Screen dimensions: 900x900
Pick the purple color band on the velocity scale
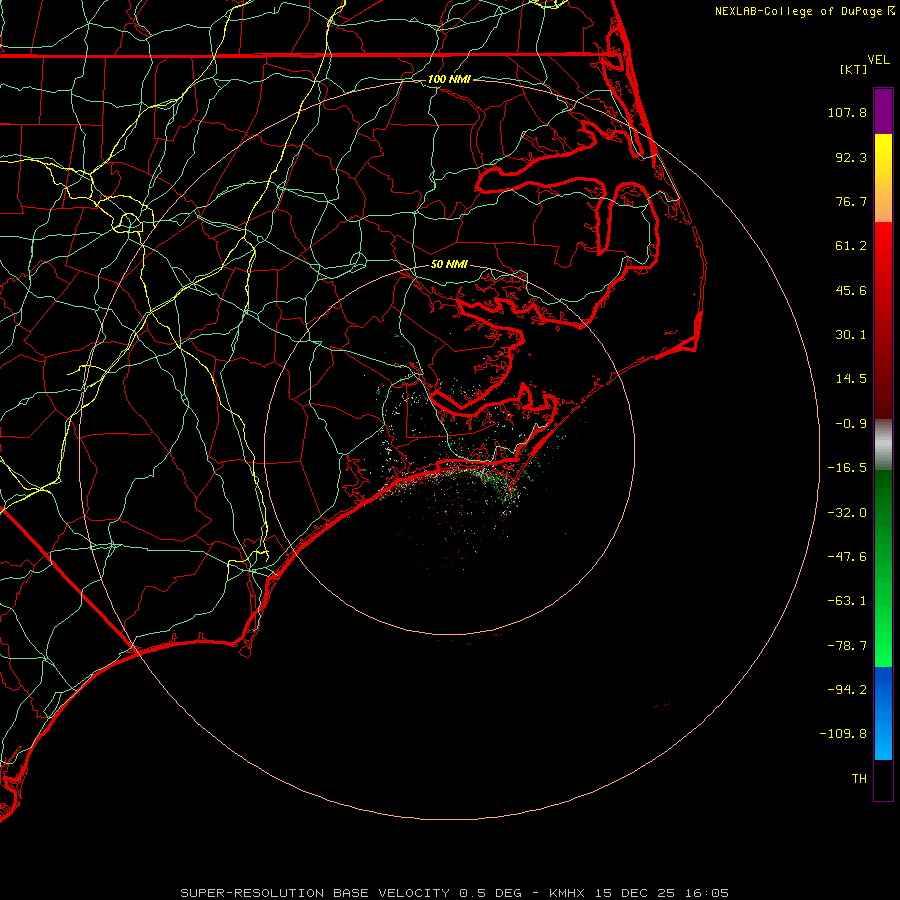883,111
